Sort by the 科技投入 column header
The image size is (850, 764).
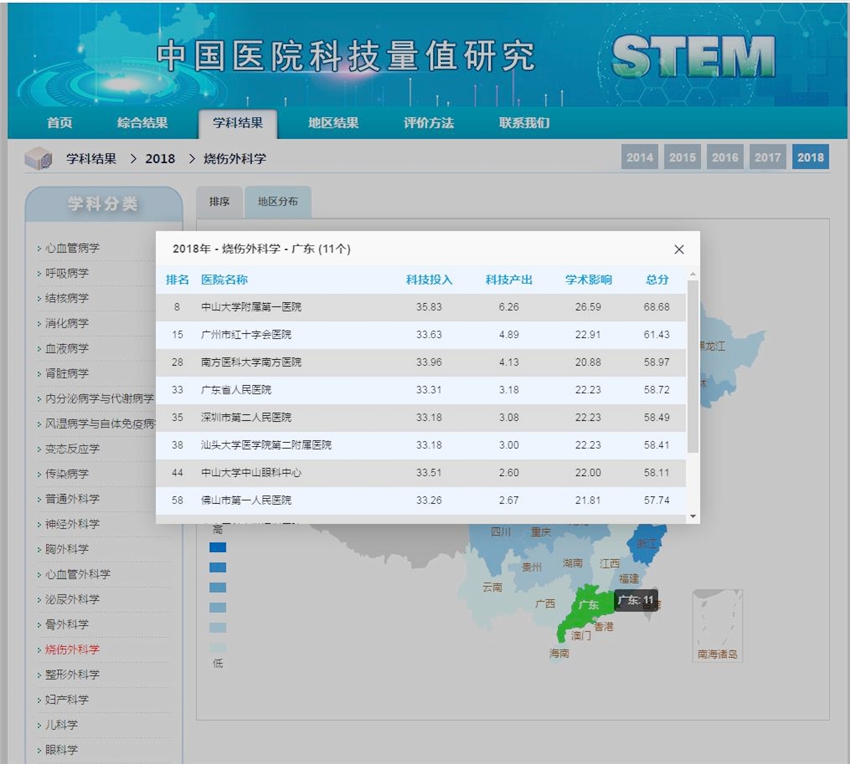(x=429, y=280)
